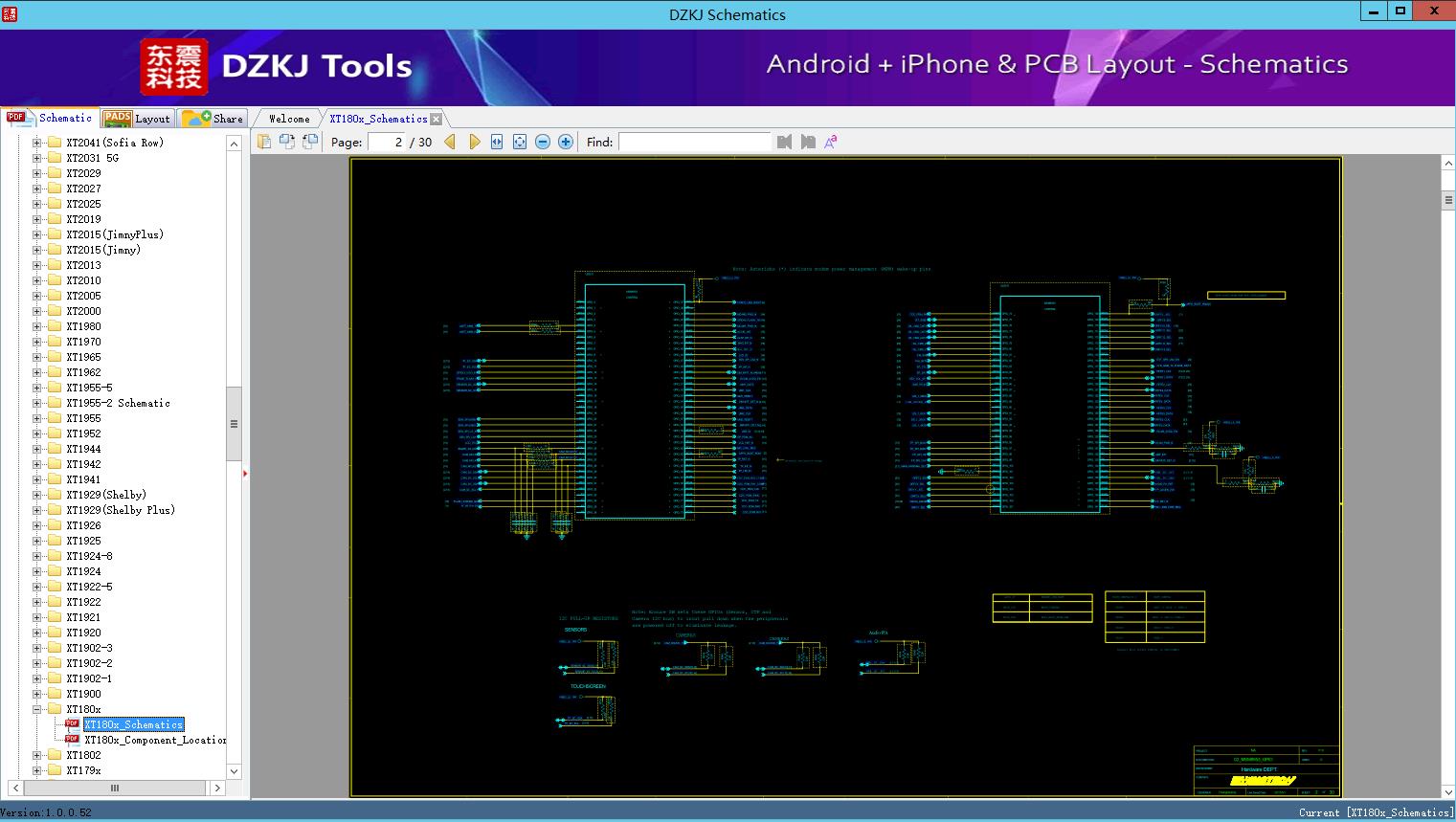Zoom out with the minus icon
This screenshot has width=1456, height=822.
click(543, 142)
